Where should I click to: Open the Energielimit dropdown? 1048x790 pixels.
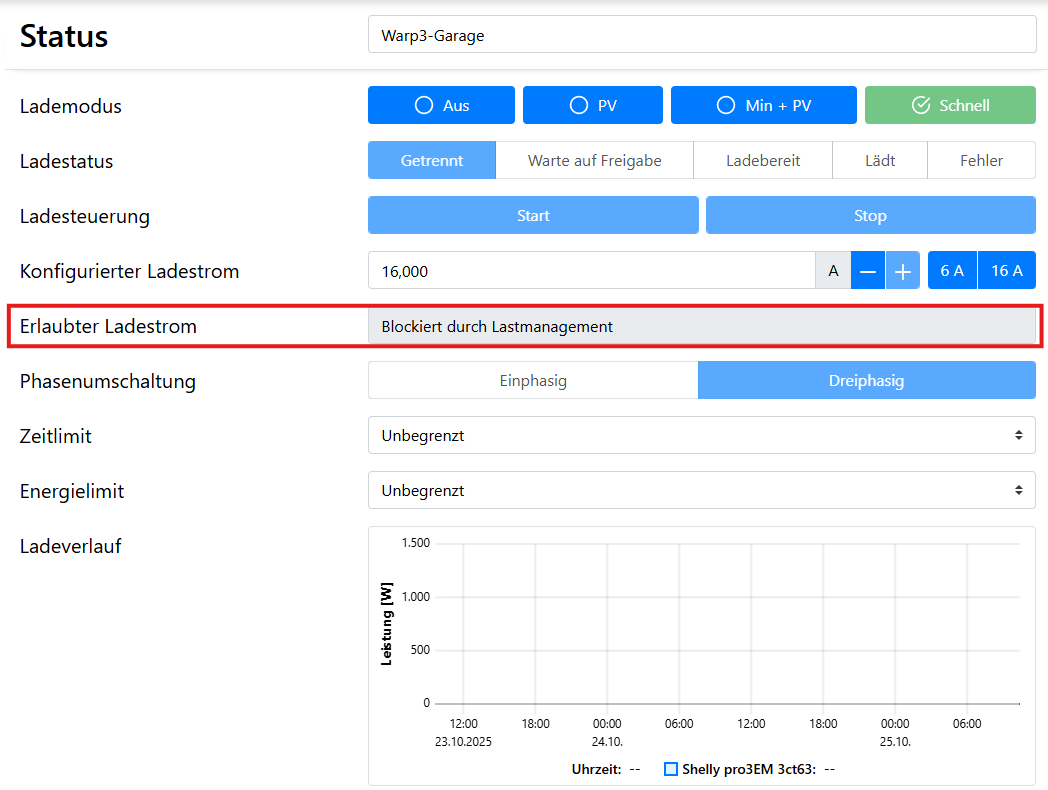click(701, 491)
